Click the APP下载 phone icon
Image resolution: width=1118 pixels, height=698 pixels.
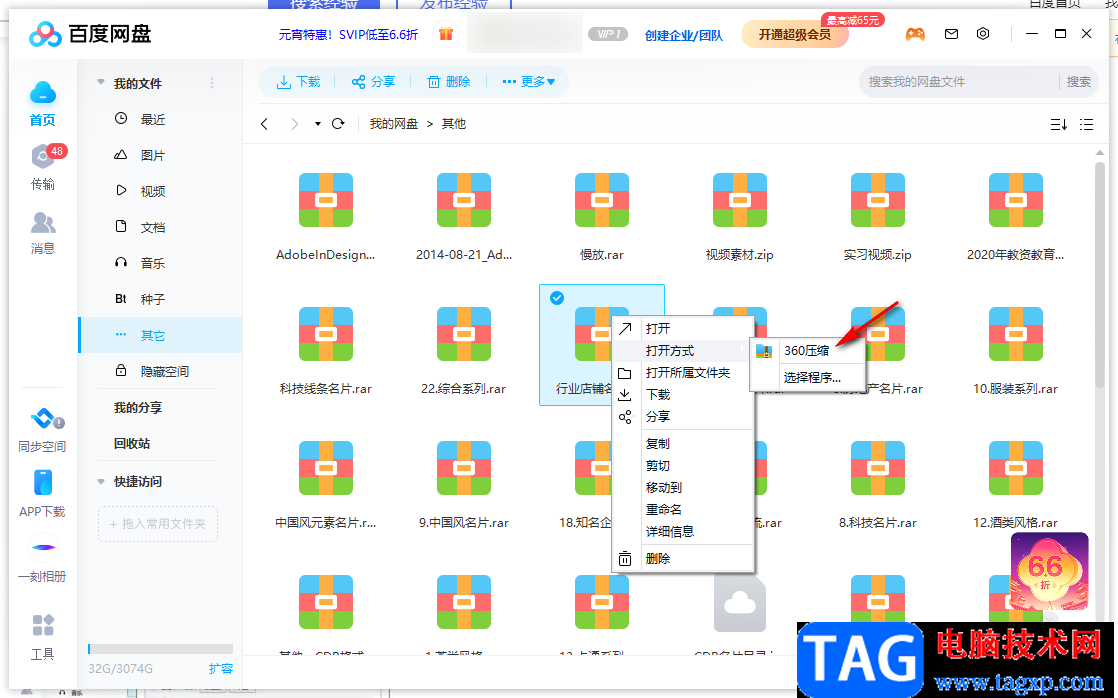pyautogui.click(x=43, y=483)
